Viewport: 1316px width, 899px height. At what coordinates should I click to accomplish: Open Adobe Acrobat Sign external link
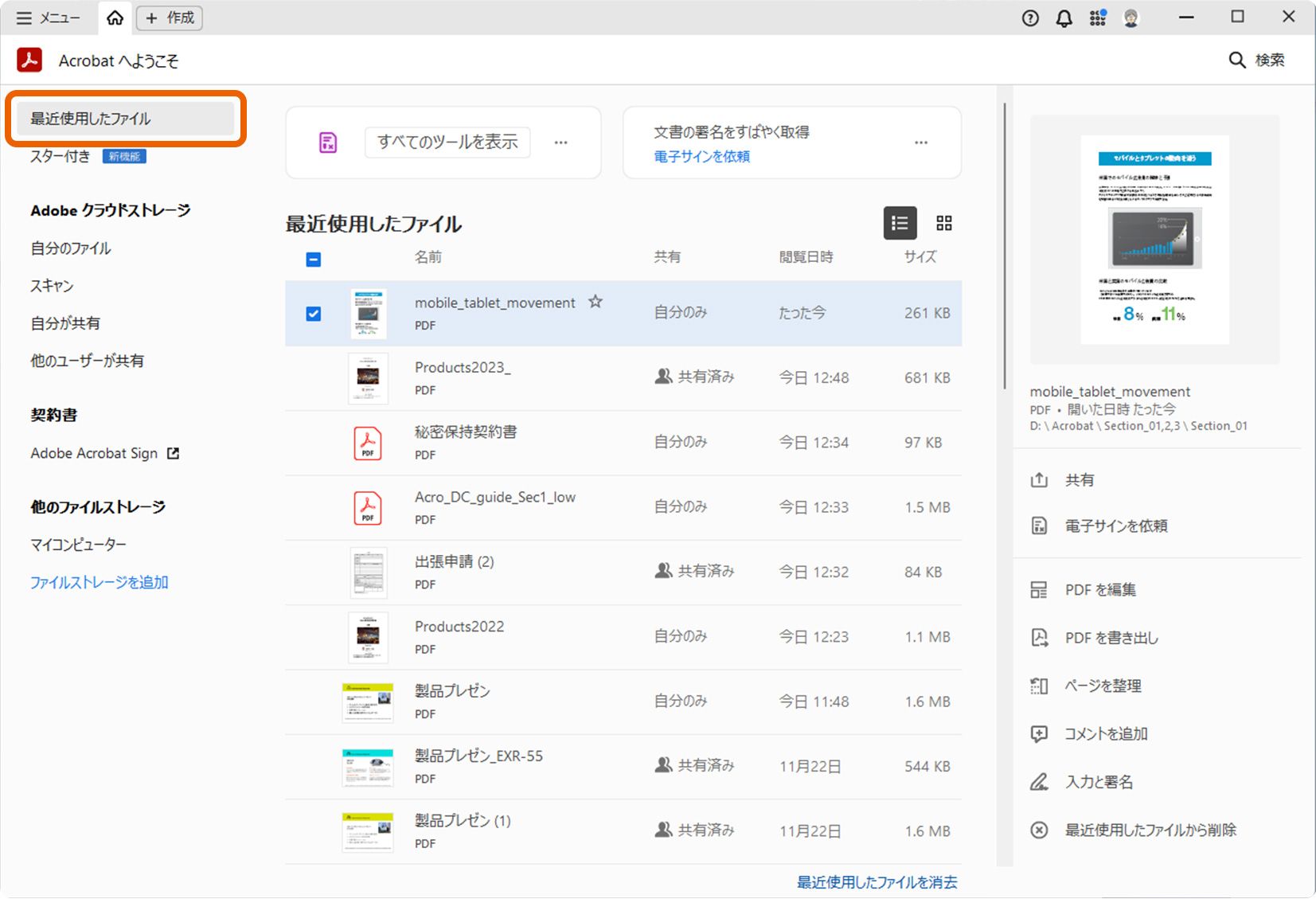click(x=105, y=453)
